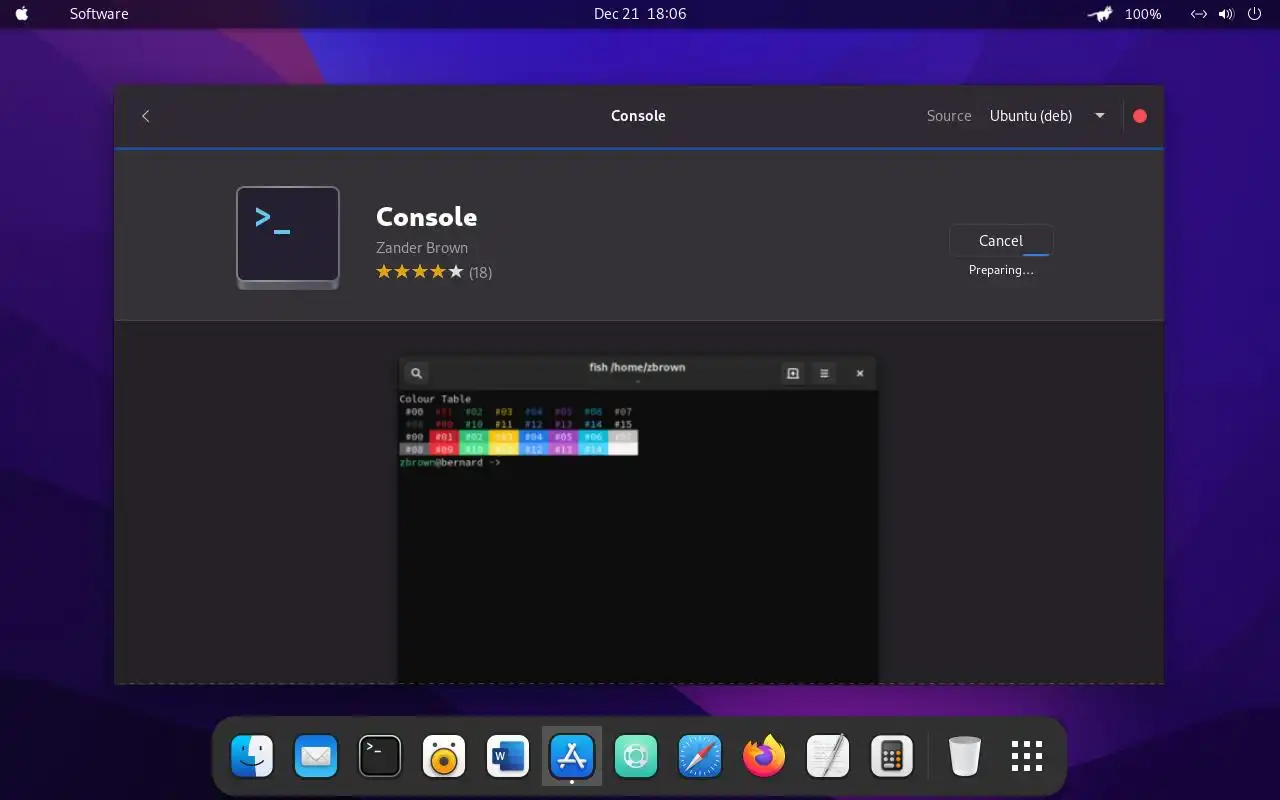
Task: Click the star rating for Console
Action: 420,272
